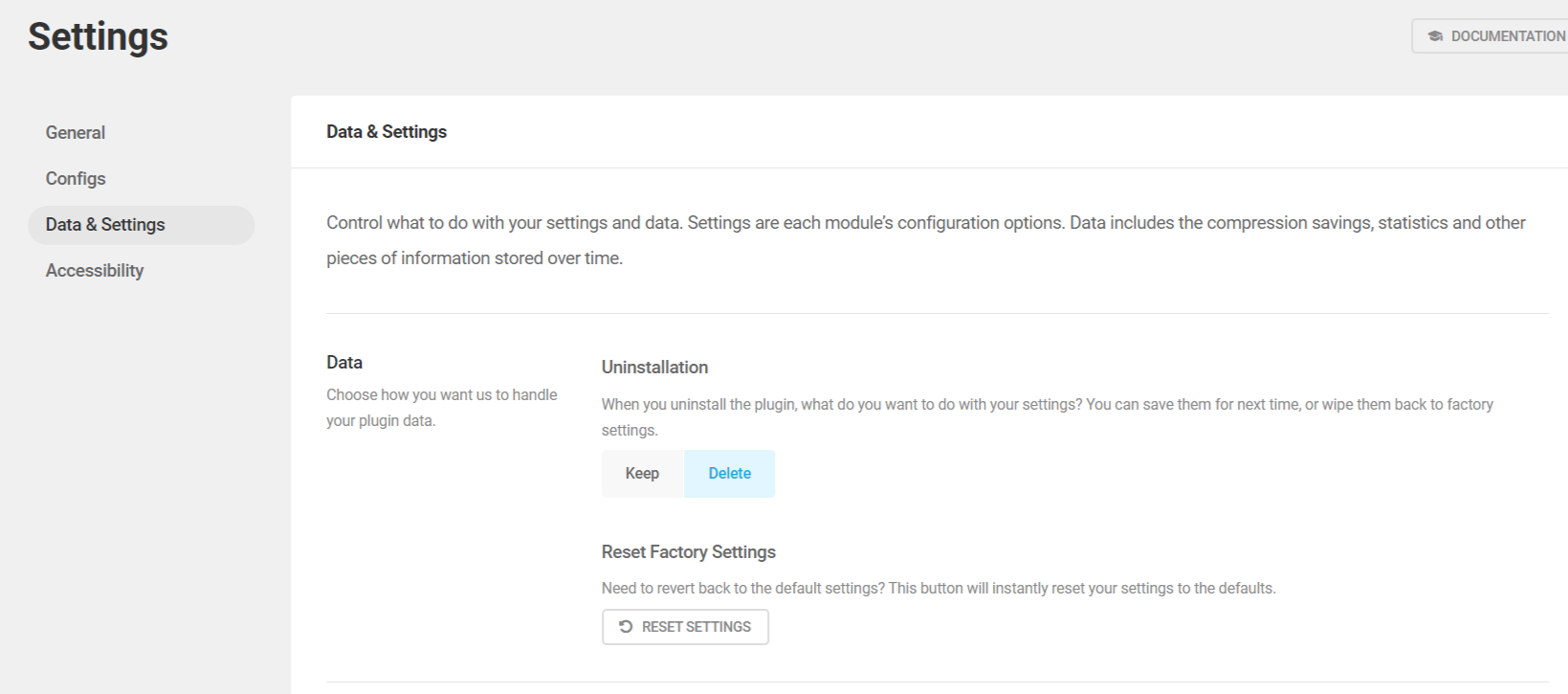Click 'Control what to do with your settings' paragraph

pyautogui.click(x=926, y=240)
